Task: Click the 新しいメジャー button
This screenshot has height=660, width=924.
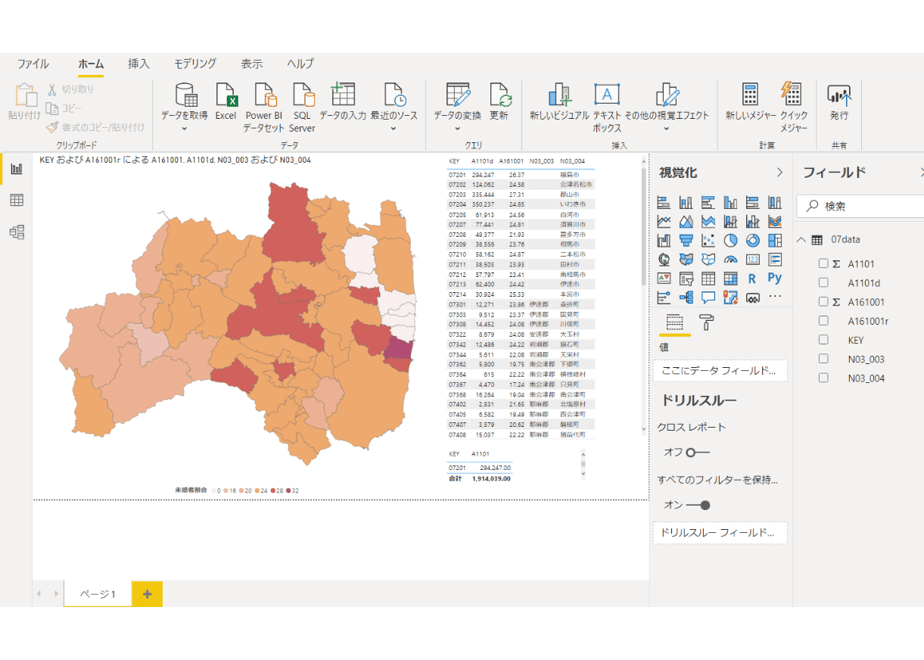Action: pos(750,102)
